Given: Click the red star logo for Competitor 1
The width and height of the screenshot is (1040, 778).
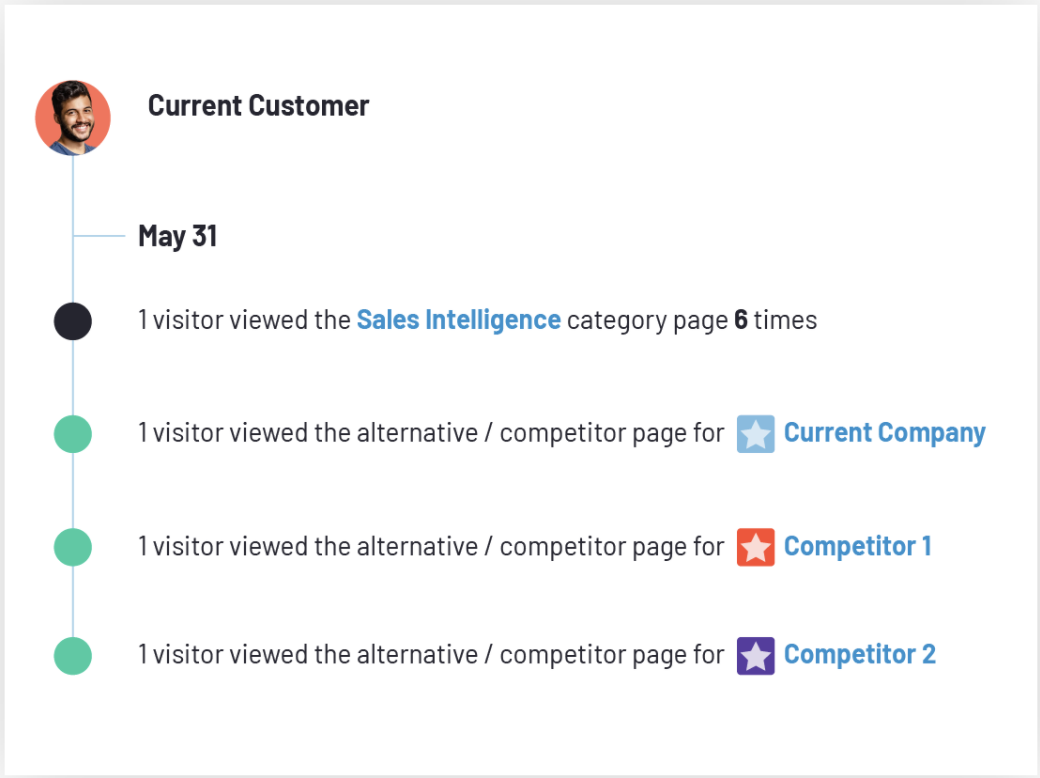Looking at the screenshot, I should 755,547.
